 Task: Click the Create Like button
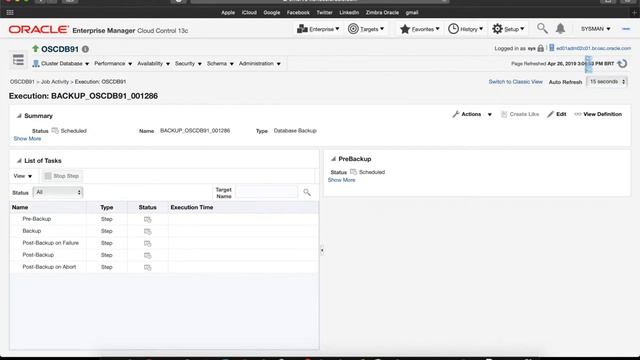520,114
